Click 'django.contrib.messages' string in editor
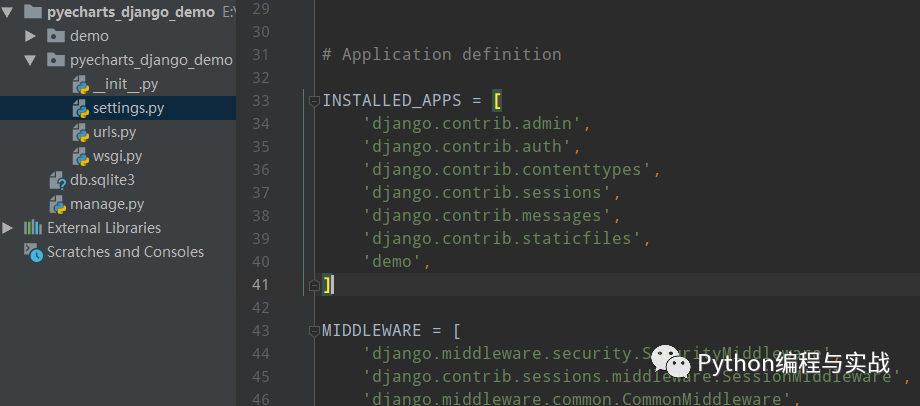Viewport: 920px width, 406px height. coord(487,215)
